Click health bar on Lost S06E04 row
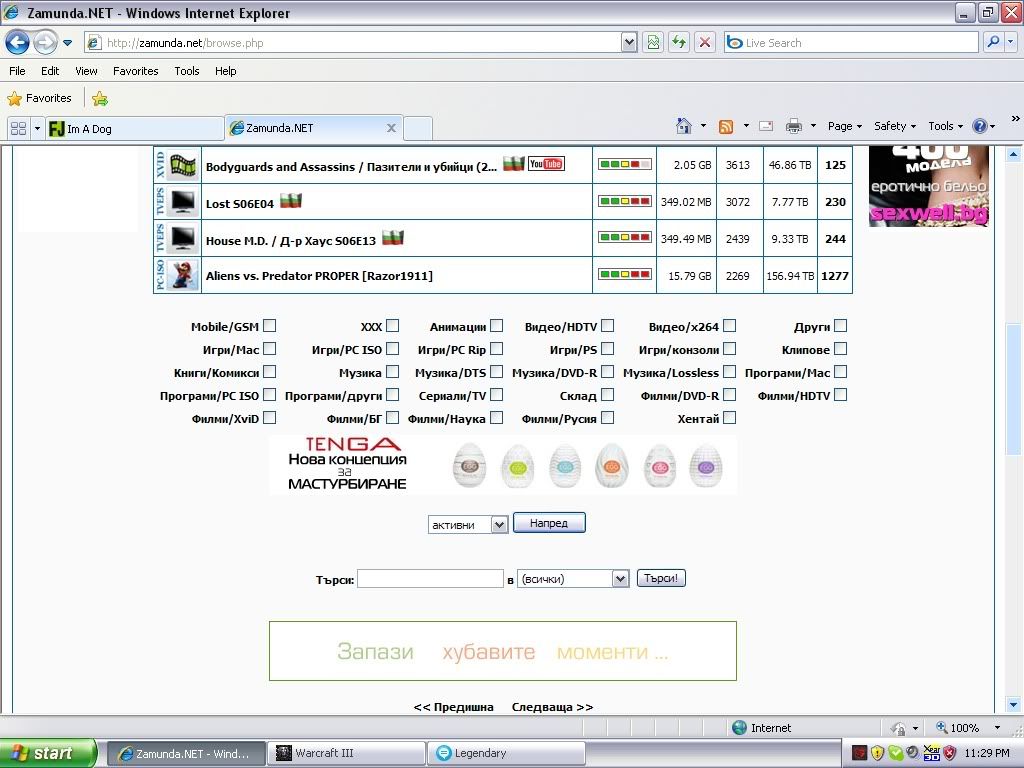Image resolution: width=1024 pixels, height=768 pixels. [625, 201]
